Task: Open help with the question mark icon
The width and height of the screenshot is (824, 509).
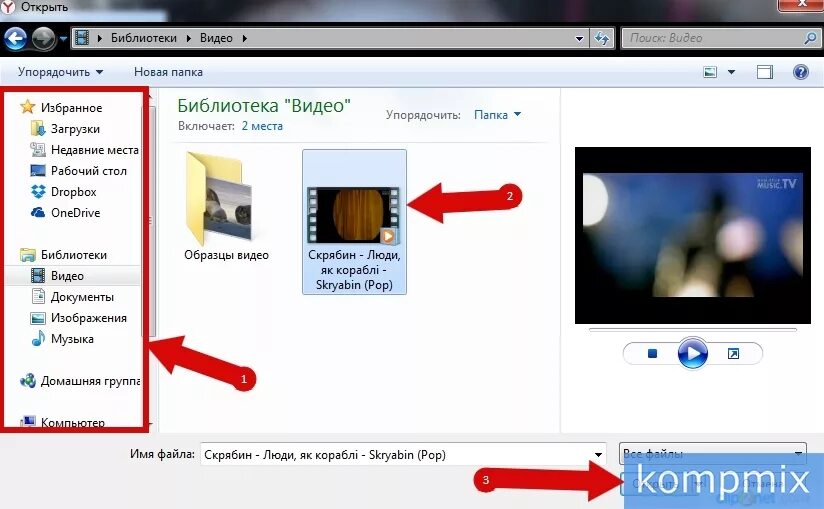Action: point(800,72)
